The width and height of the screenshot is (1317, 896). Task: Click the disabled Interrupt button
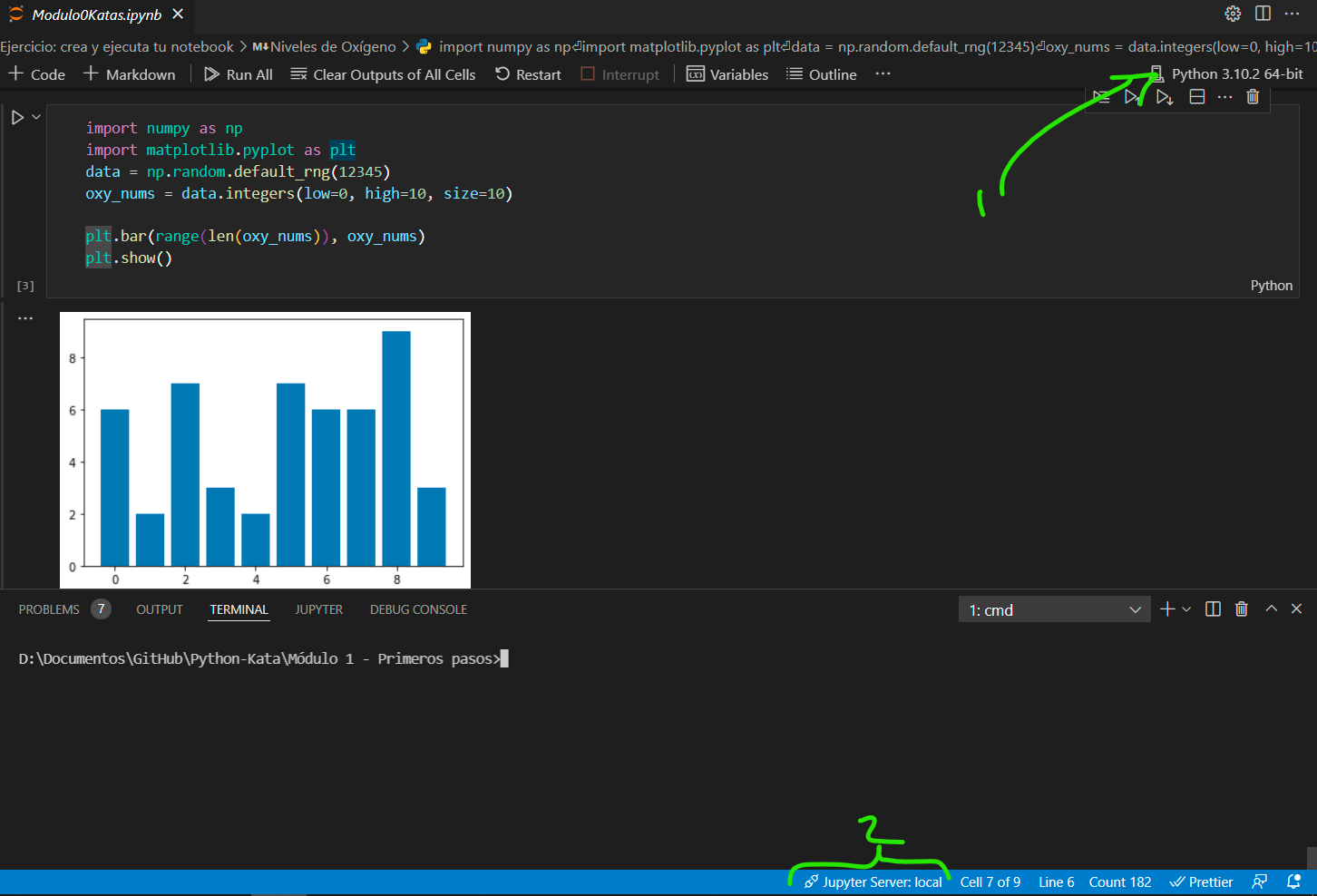tap(619, 74)
